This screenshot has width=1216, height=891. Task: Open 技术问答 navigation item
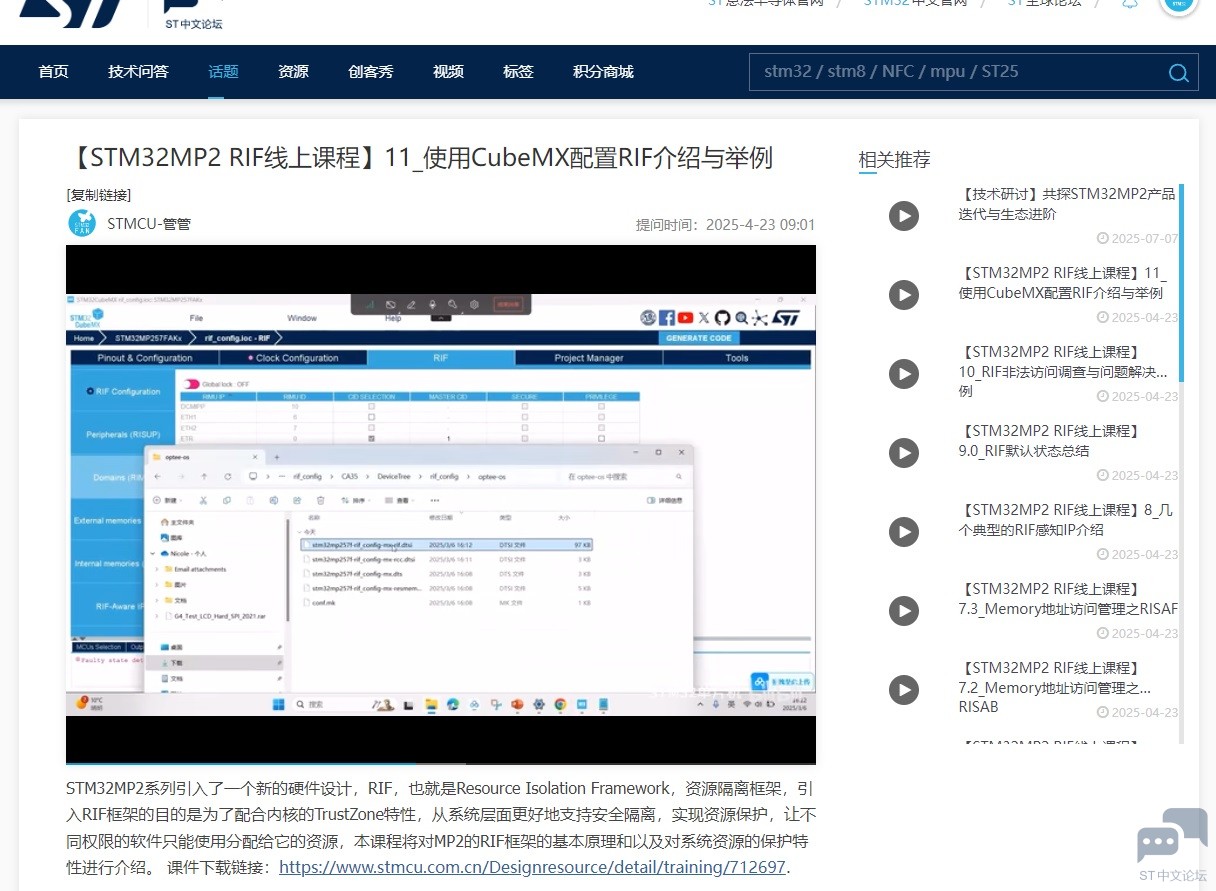138,72
